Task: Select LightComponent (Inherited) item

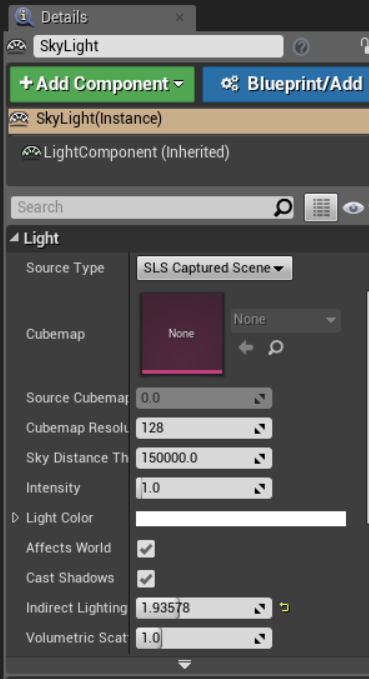Action: (126, 152)
